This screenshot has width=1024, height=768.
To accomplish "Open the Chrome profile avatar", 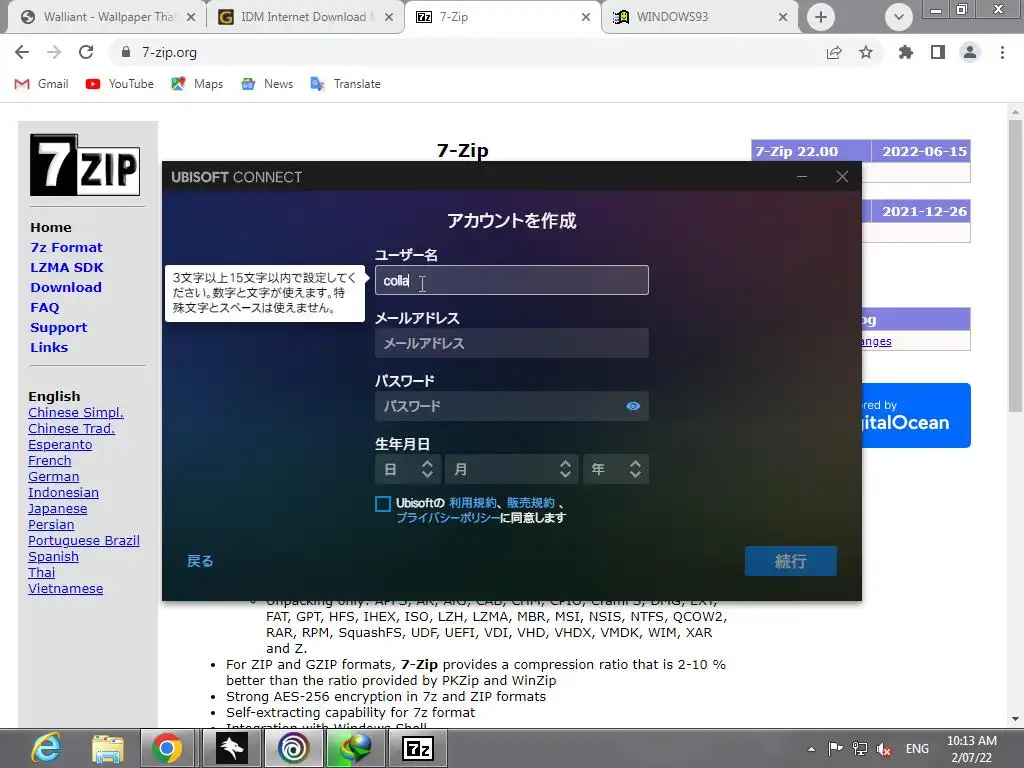I will (x=970, y=52).
